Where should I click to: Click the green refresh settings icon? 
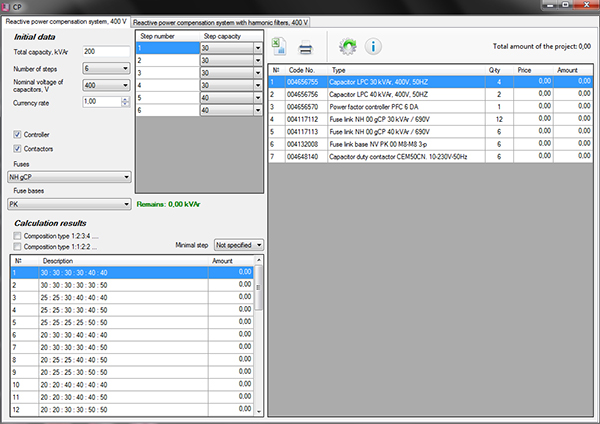click(348, 46)
